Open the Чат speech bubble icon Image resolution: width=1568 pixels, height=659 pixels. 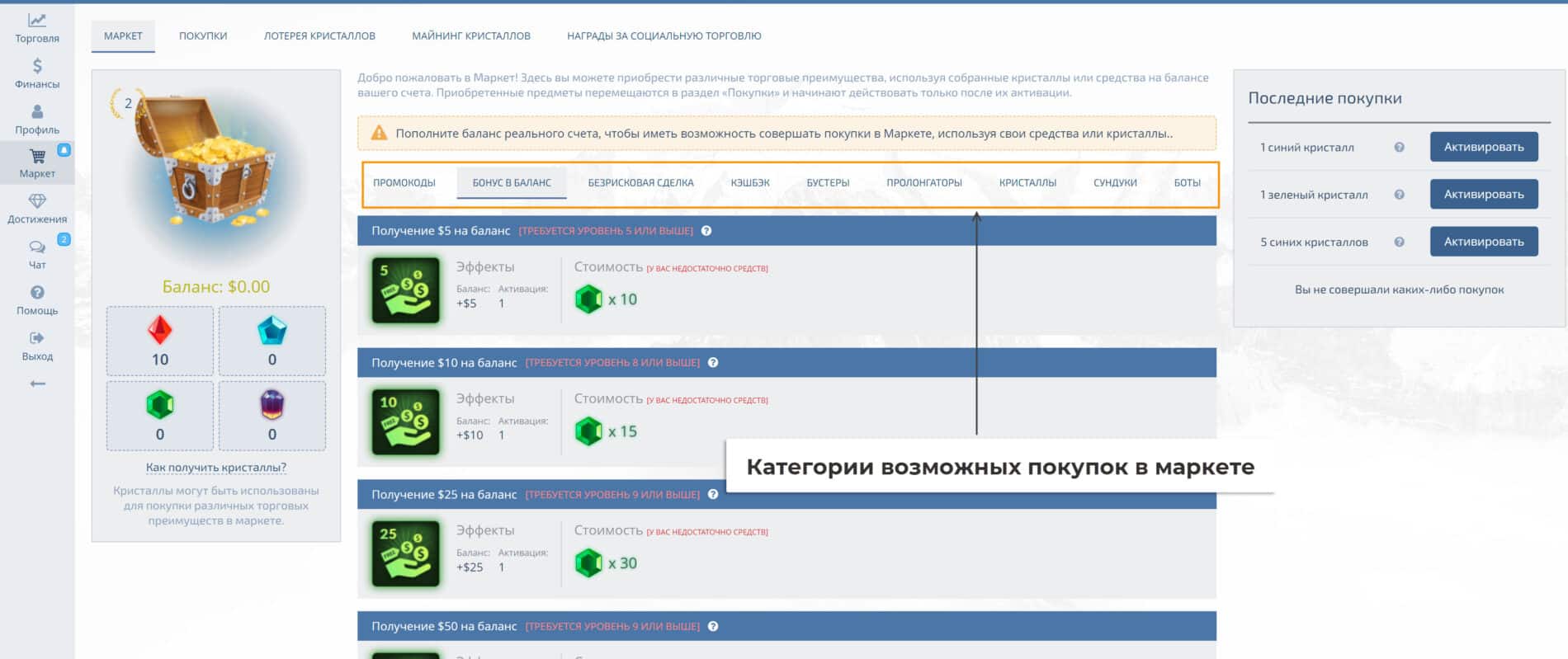tap(37, 247)
